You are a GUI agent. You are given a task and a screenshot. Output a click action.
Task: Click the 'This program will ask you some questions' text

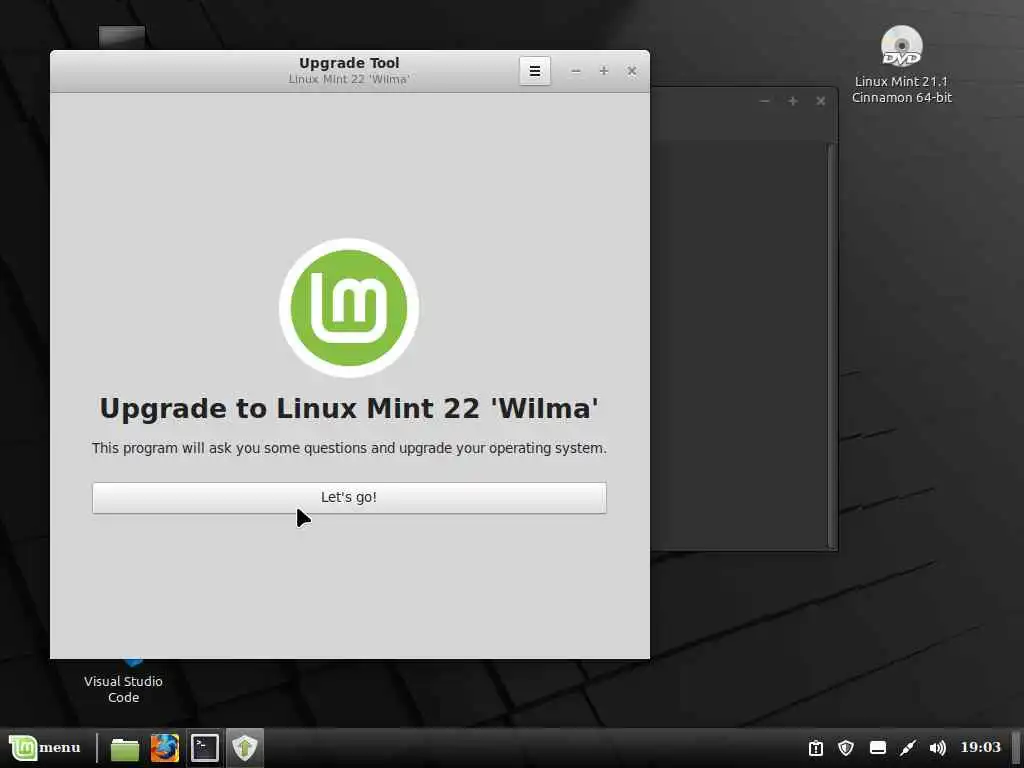(349, 449)
